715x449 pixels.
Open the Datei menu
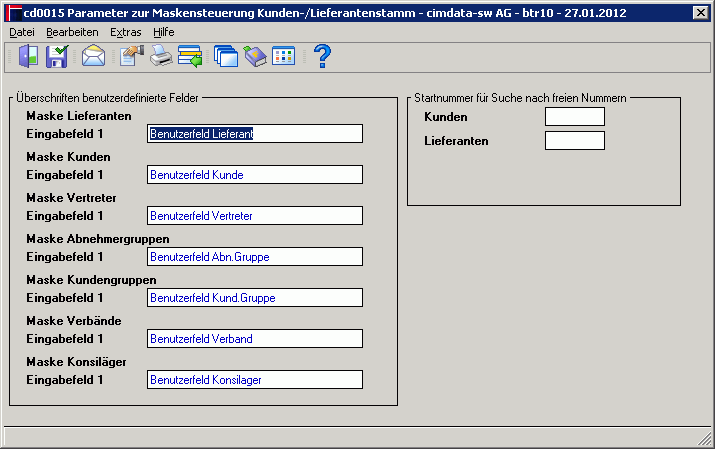click(22, 32)
